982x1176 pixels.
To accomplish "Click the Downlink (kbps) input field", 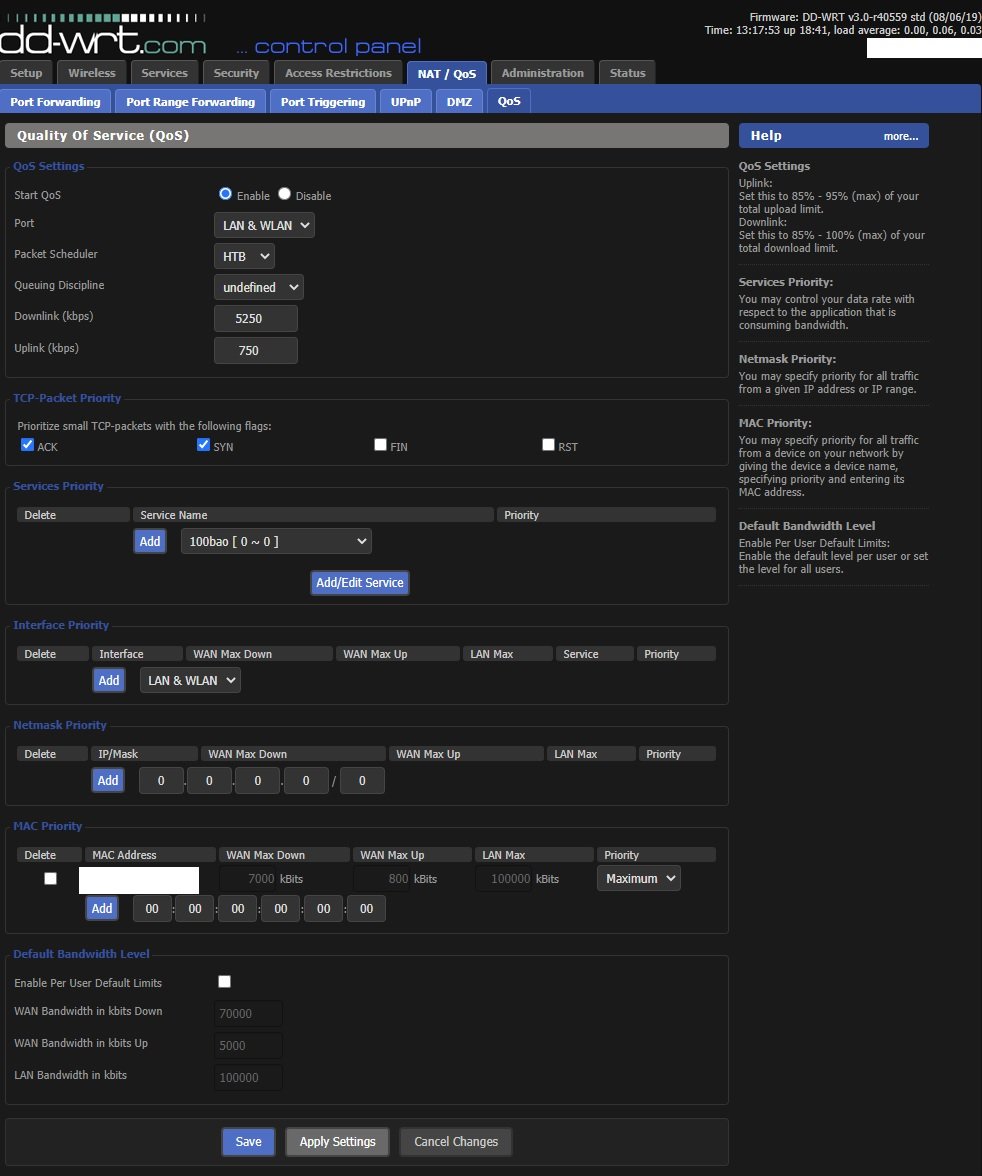I will pos(256,318).
